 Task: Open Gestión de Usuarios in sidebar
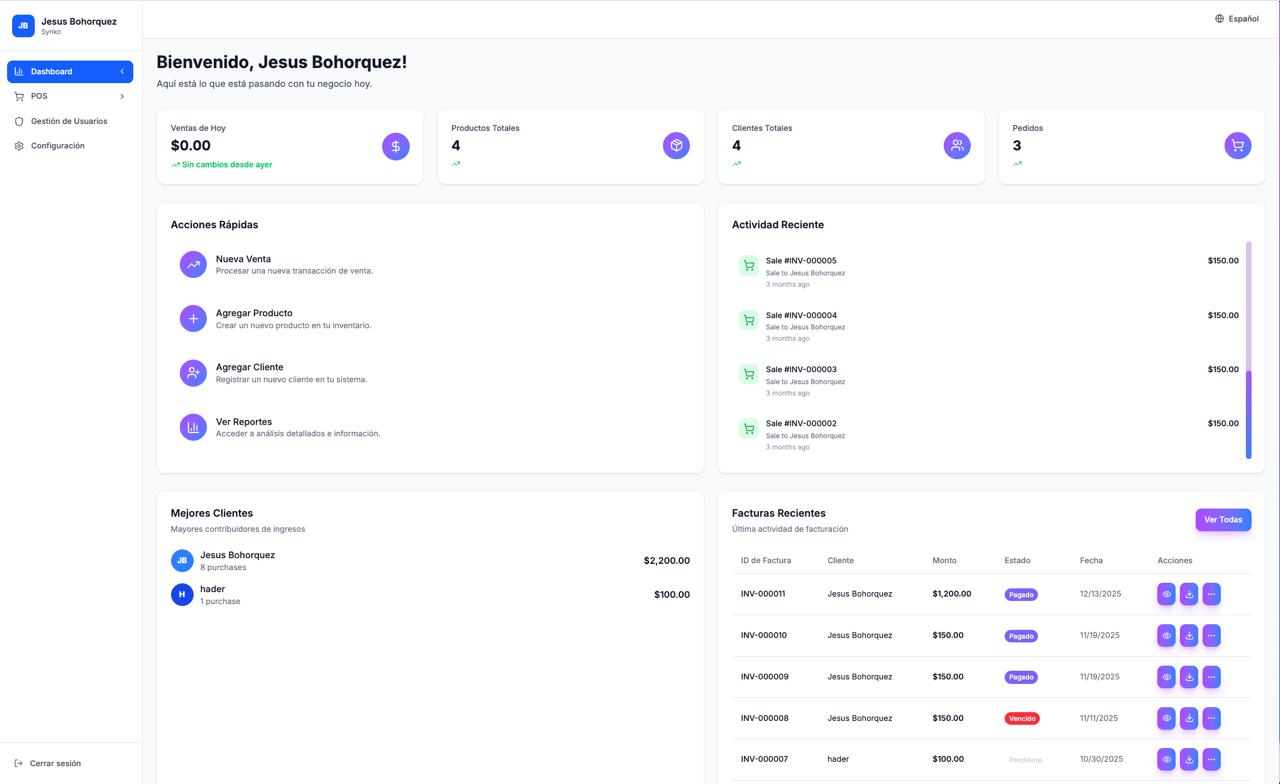69,121
